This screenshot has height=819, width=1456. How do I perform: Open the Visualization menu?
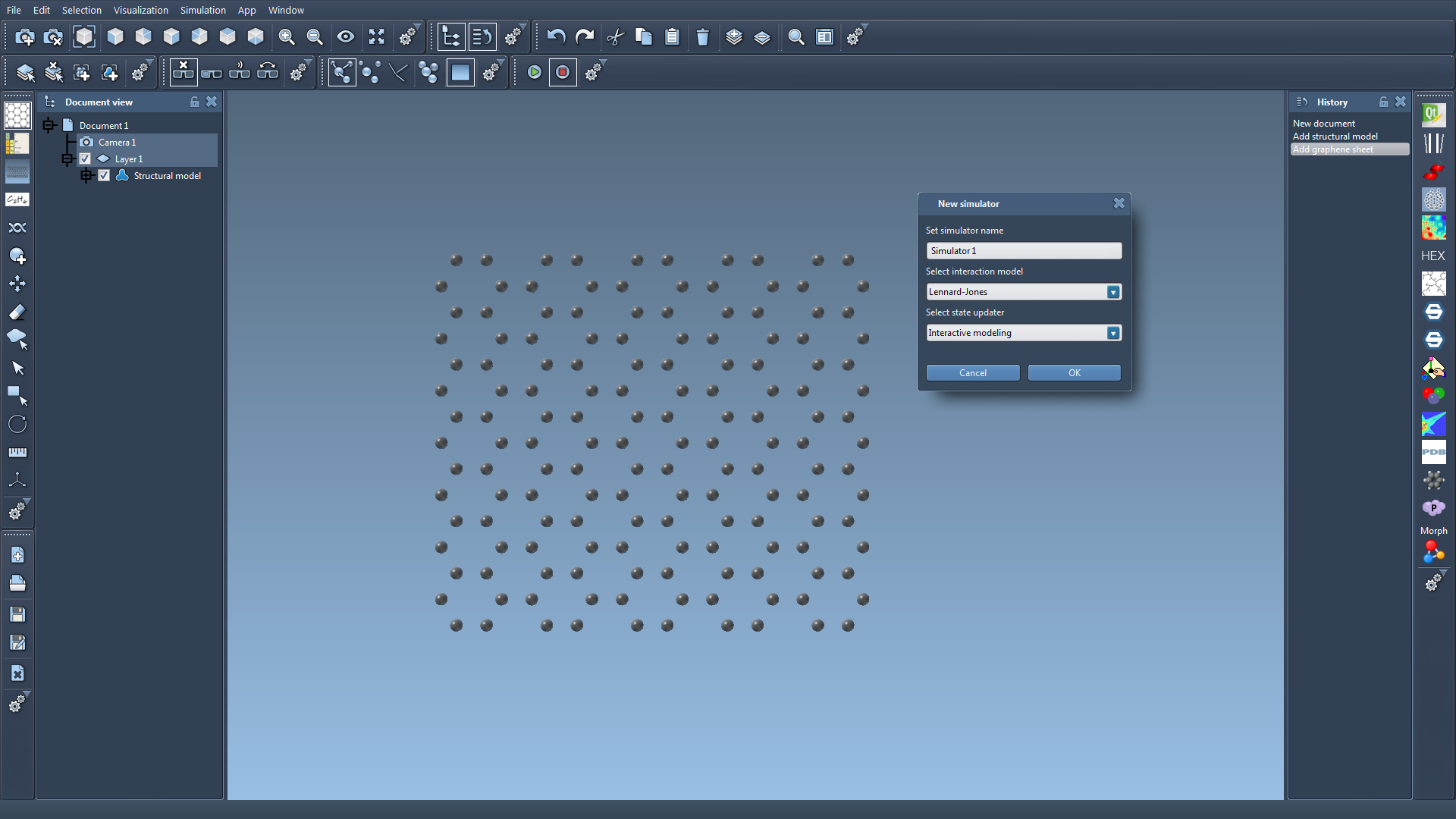(x=140, y=10)
